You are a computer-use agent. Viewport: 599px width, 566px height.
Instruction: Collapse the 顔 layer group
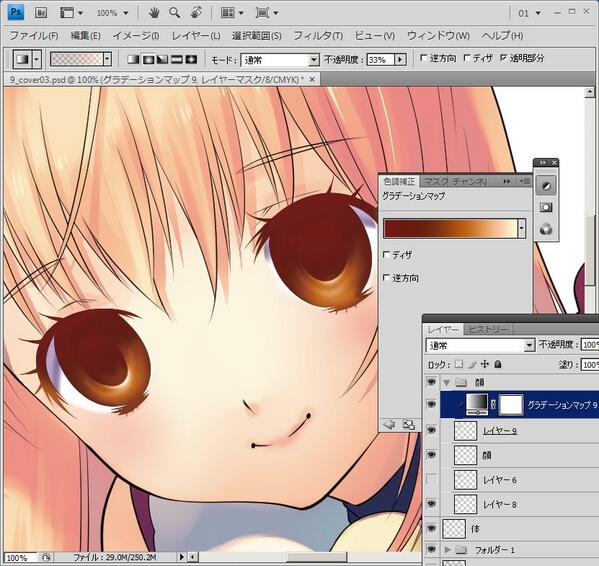point(446,382)
